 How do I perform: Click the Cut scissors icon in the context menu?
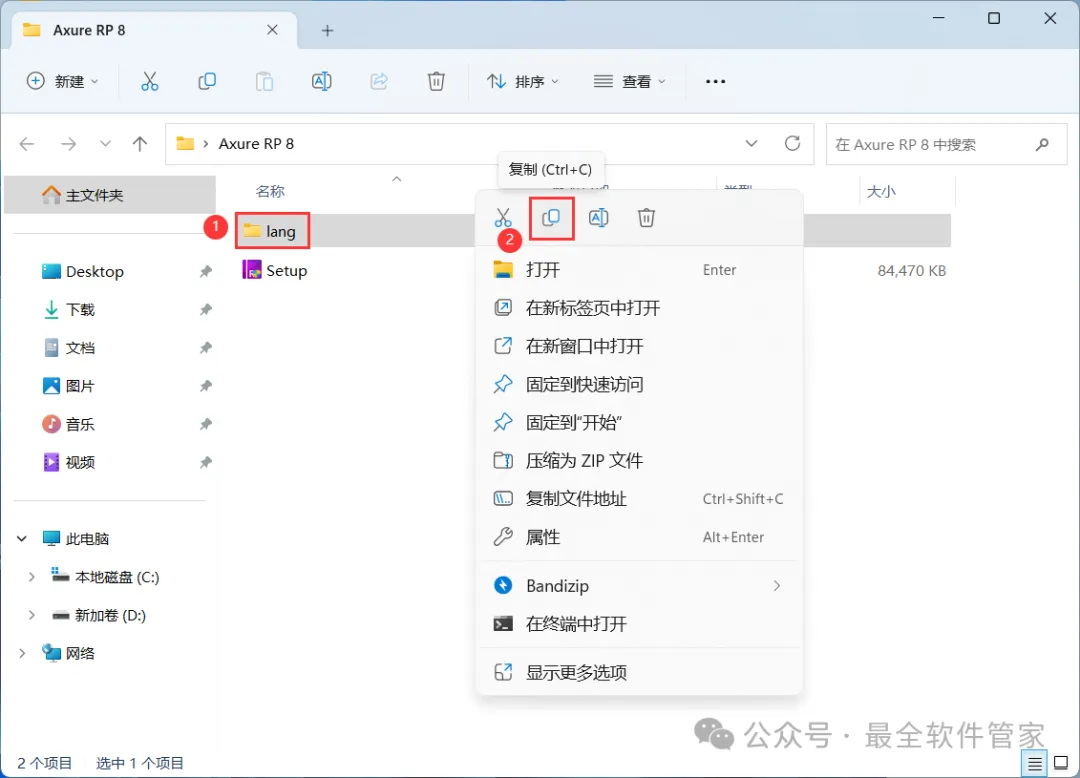tap(503, 218)
